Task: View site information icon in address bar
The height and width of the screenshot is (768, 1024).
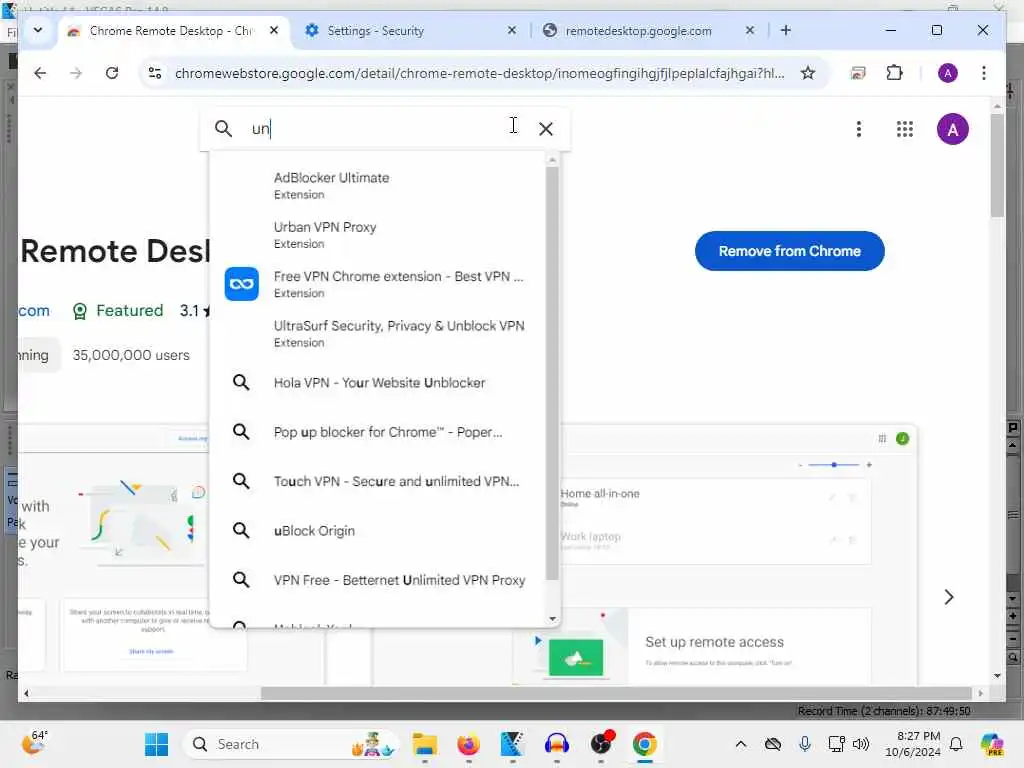Action: 155,73
